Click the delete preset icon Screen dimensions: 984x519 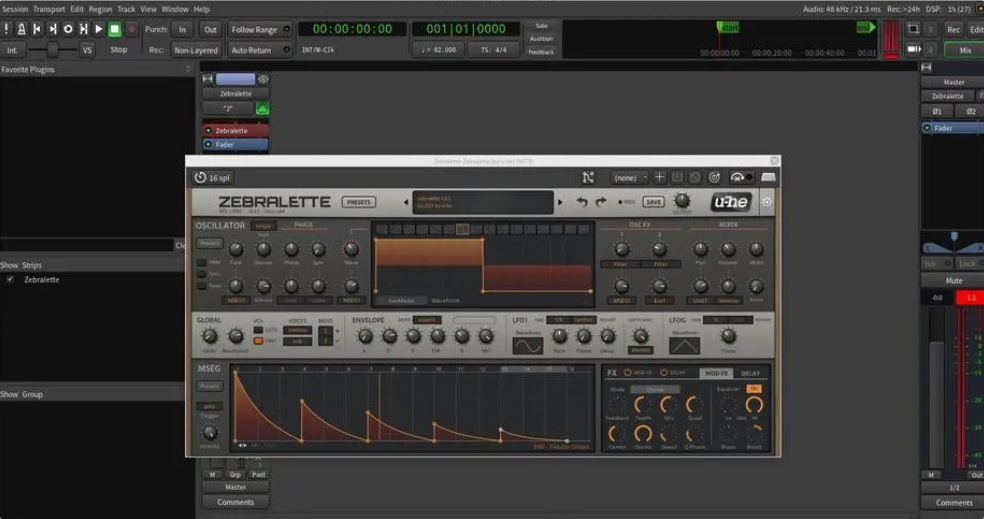coord(695,178)
